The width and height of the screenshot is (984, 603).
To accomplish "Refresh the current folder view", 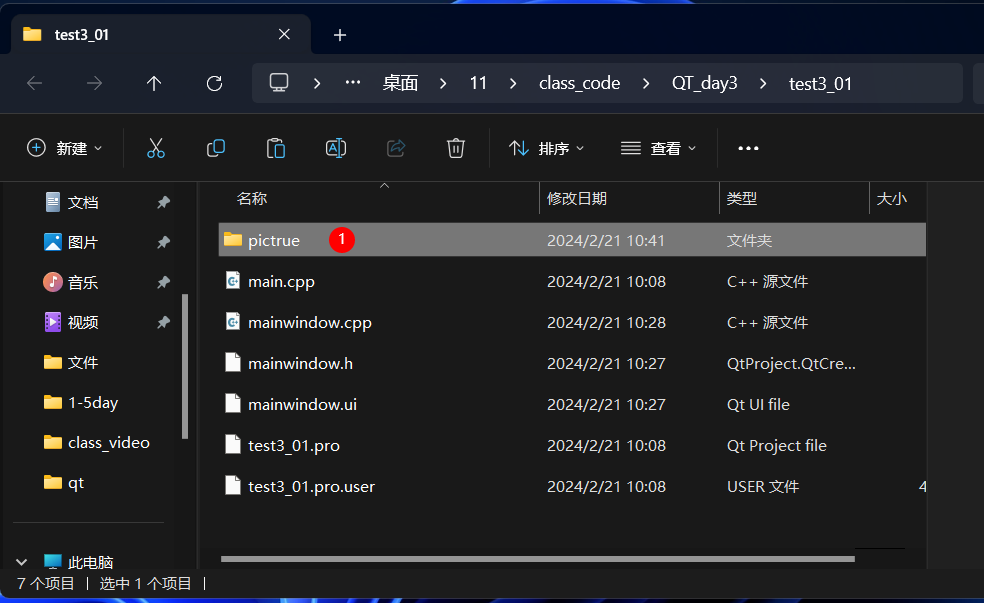I will click(x=214, y=83).
